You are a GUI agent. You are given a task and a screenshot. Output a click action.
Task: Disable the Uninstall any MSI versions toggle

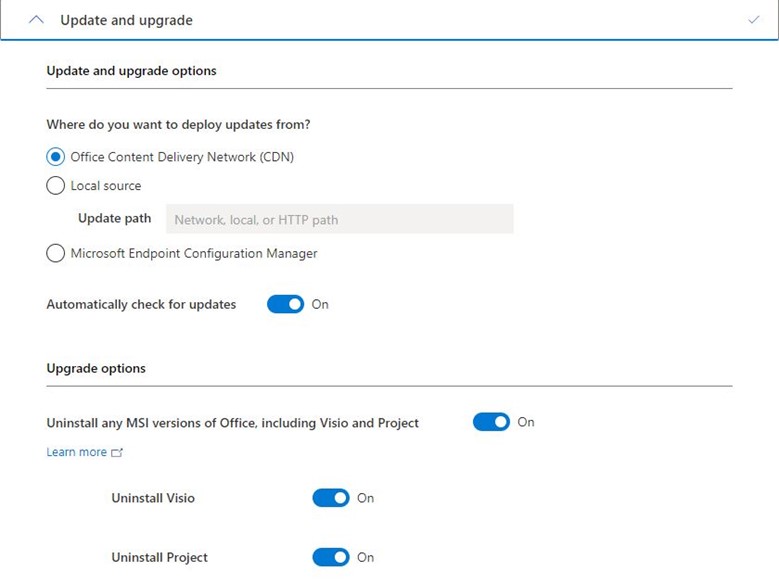(491, 423)
